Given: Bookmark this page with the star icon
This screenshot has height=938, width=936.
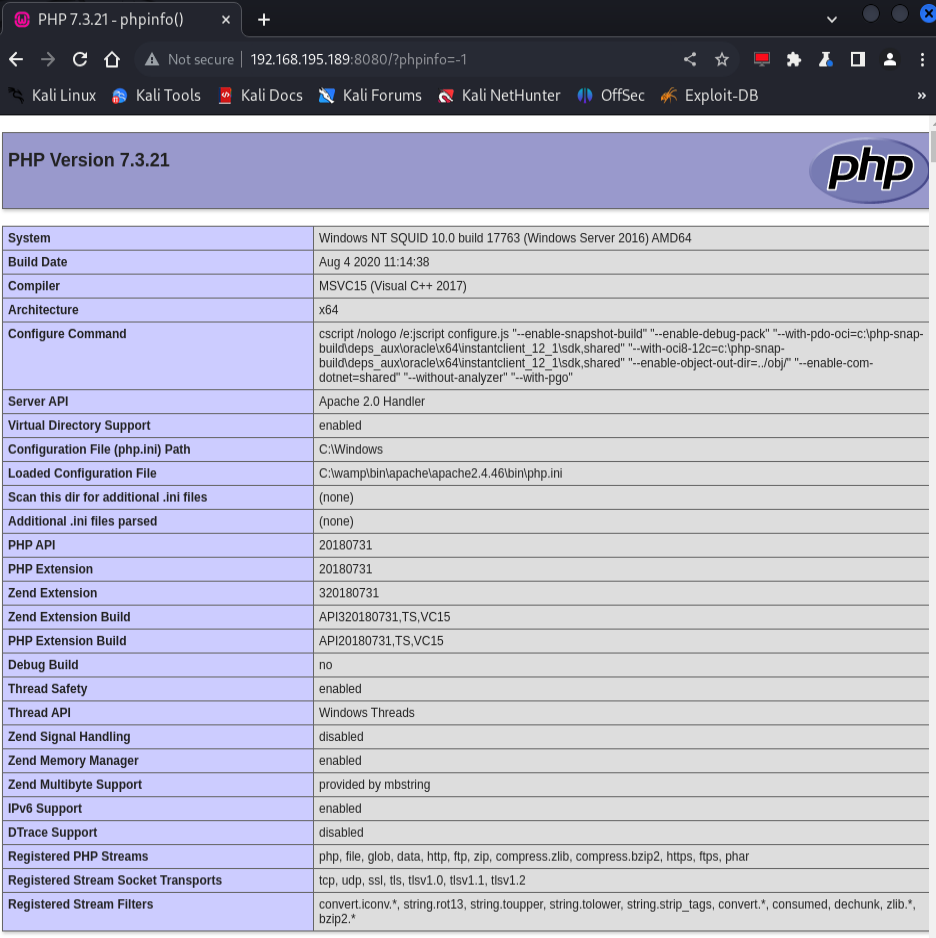Looking at the screenshot, I should click(x=722, y=59).
